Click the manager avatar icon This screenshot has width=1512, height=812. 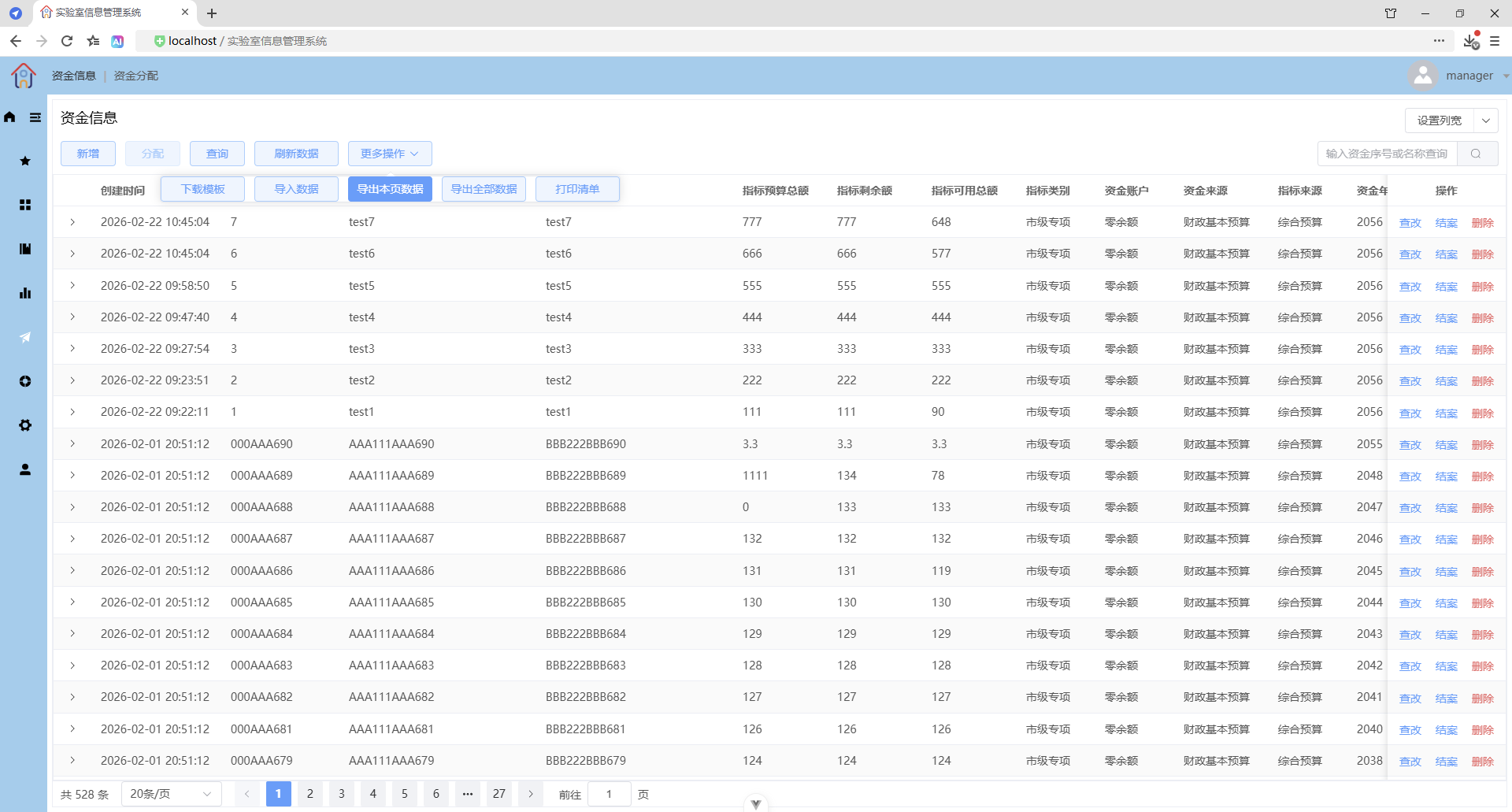[x=1423, y=76]
